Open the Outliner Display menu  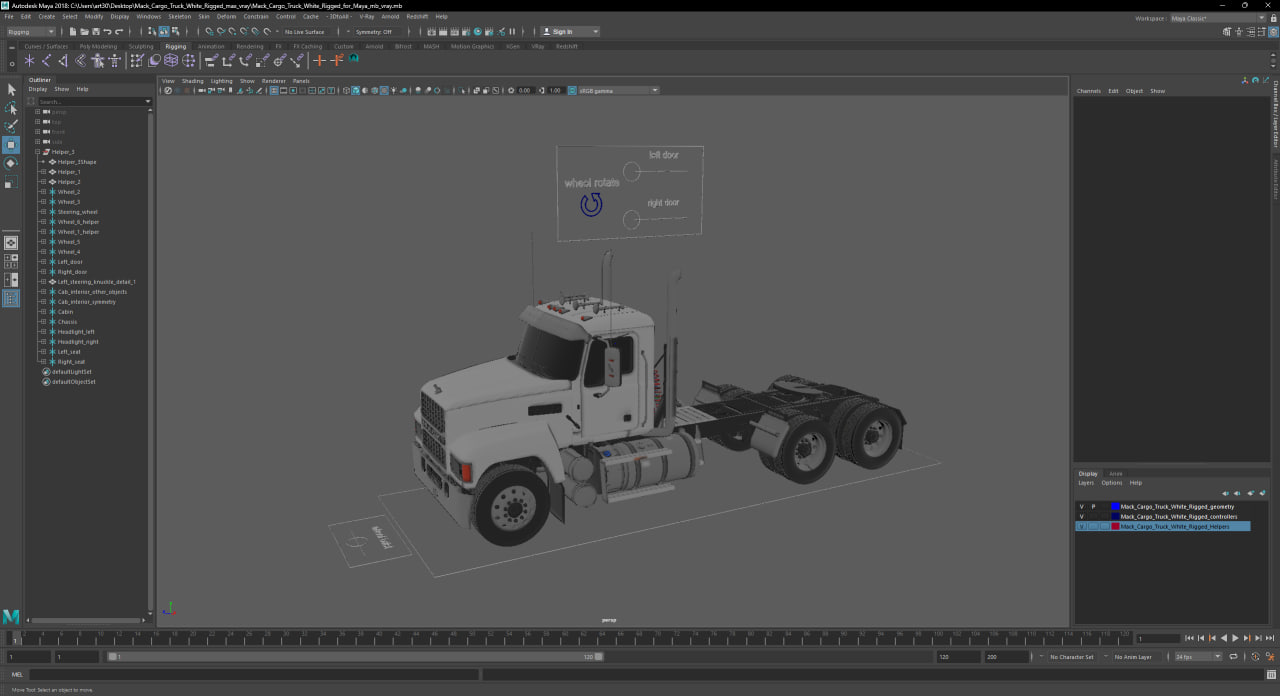coord(38,89)
